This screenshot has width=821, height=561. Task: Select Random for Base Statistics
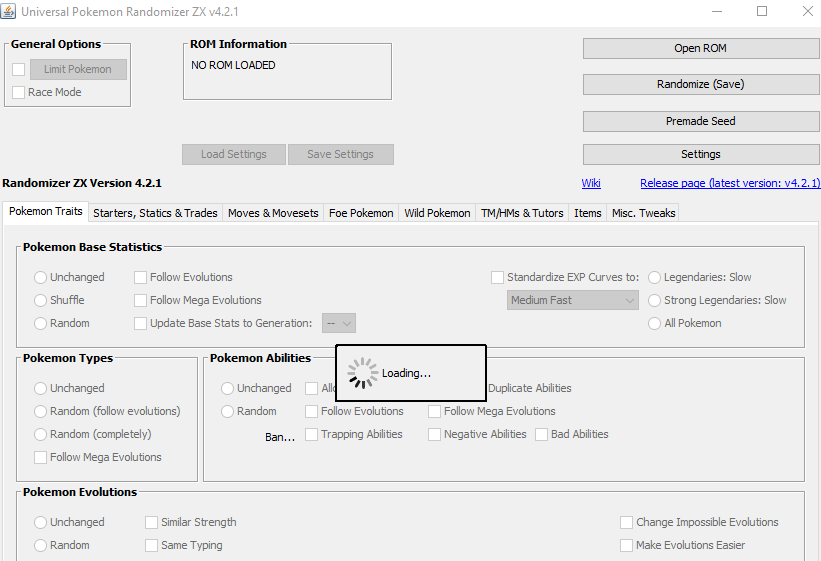point(40,323)
